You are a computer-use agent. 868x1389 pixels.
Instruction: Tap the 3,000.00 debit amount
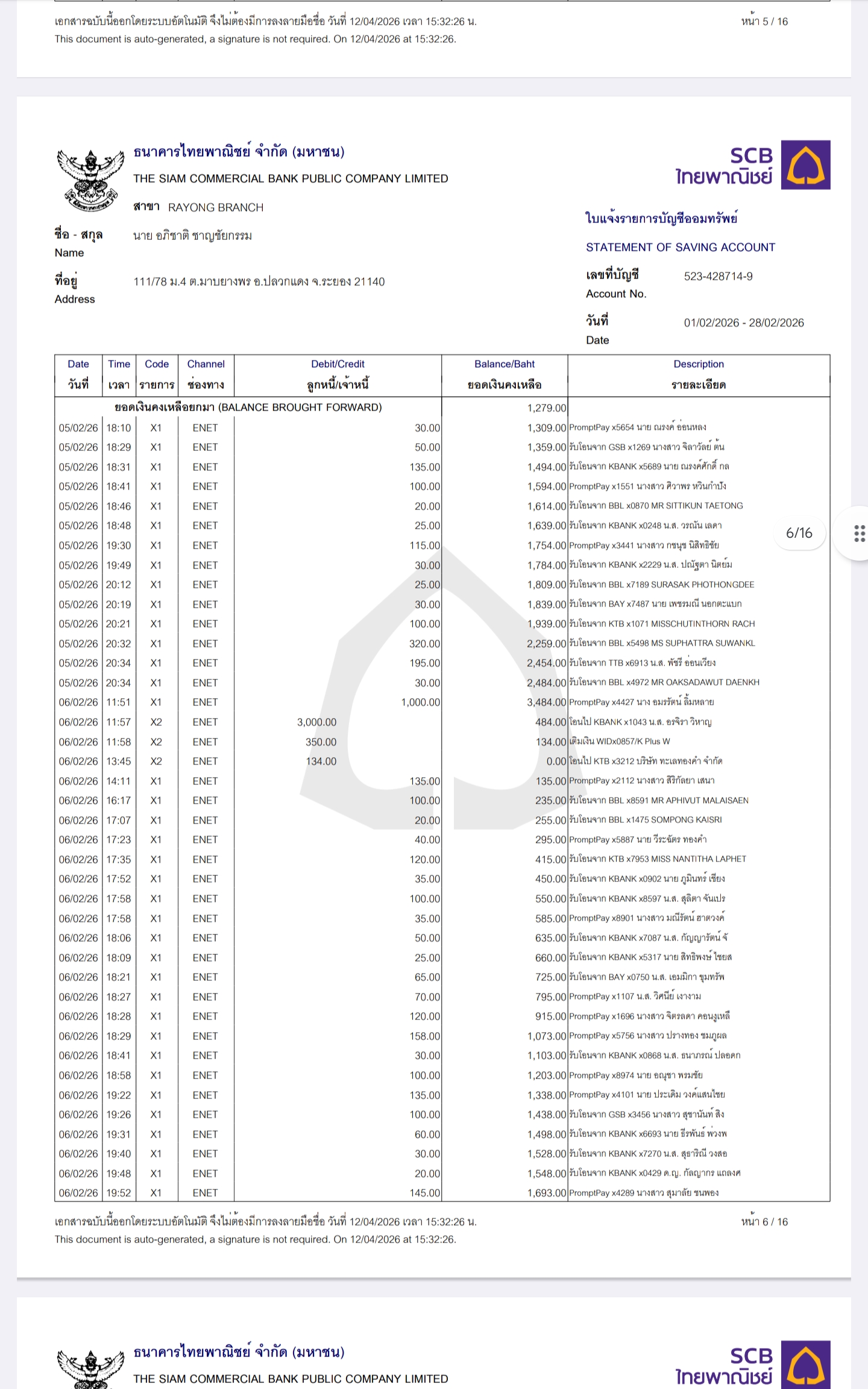click(316, 722)
